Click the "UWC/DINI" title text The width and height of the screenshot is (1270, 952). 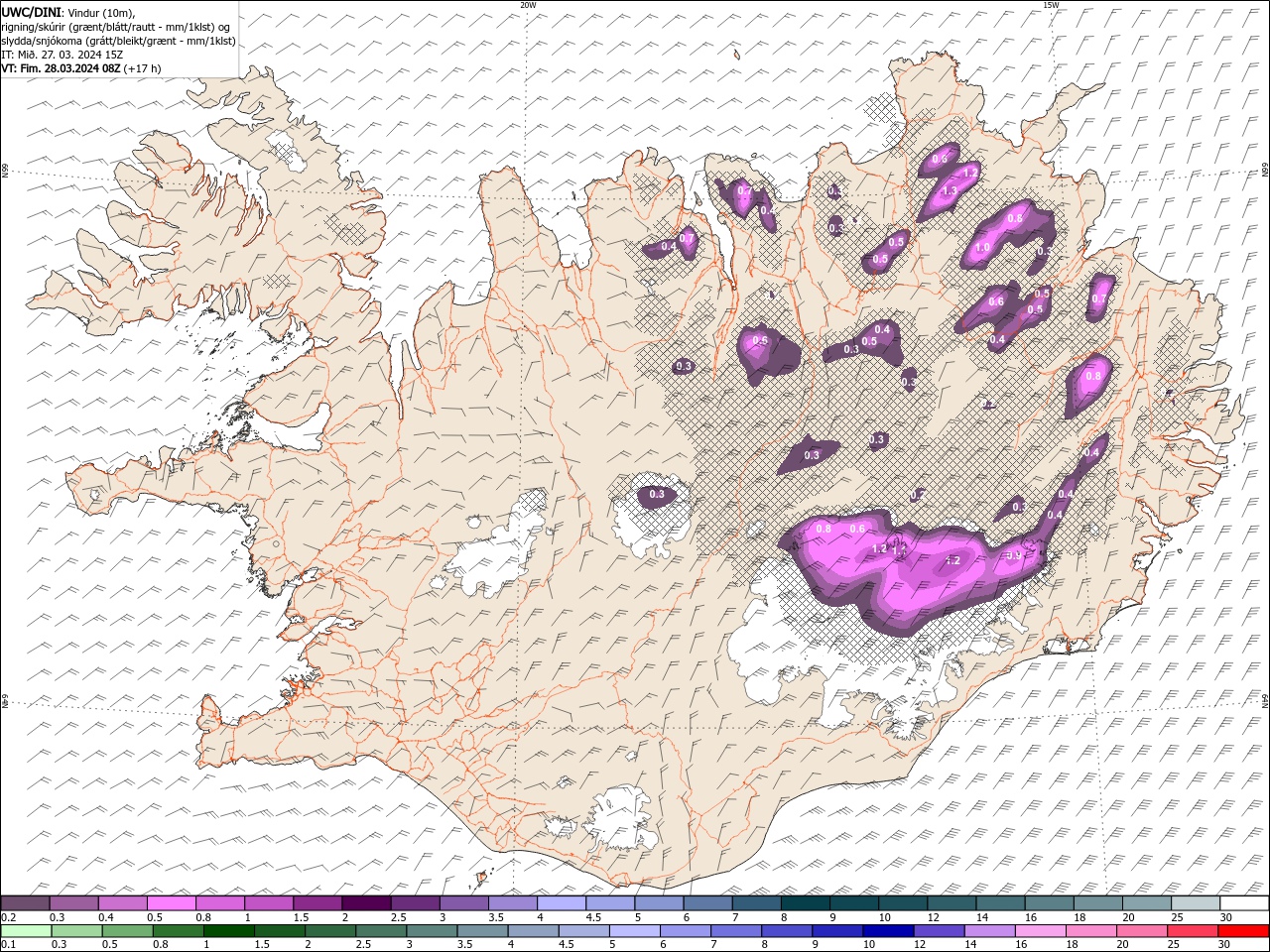(31, 12)
